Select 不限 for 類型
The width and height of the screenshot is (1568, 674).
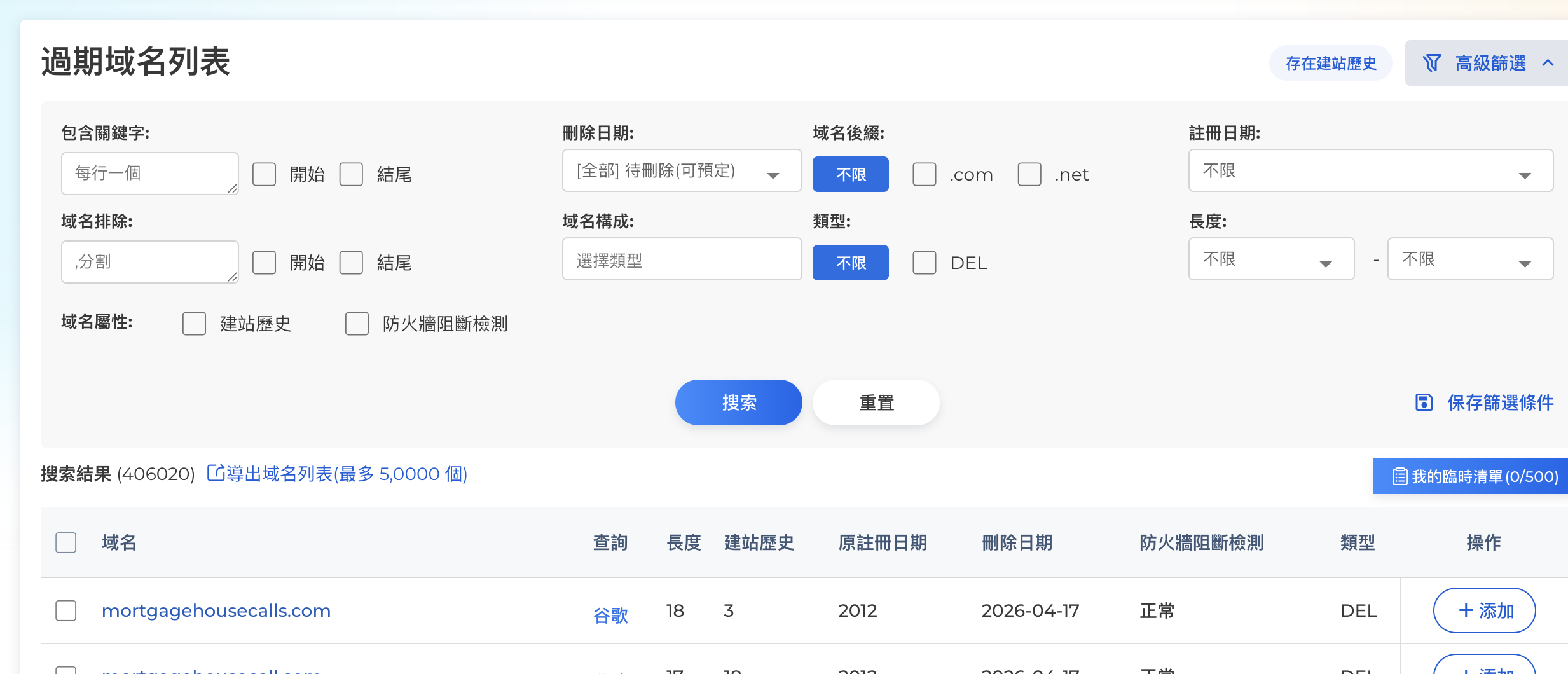coord(851,263)
